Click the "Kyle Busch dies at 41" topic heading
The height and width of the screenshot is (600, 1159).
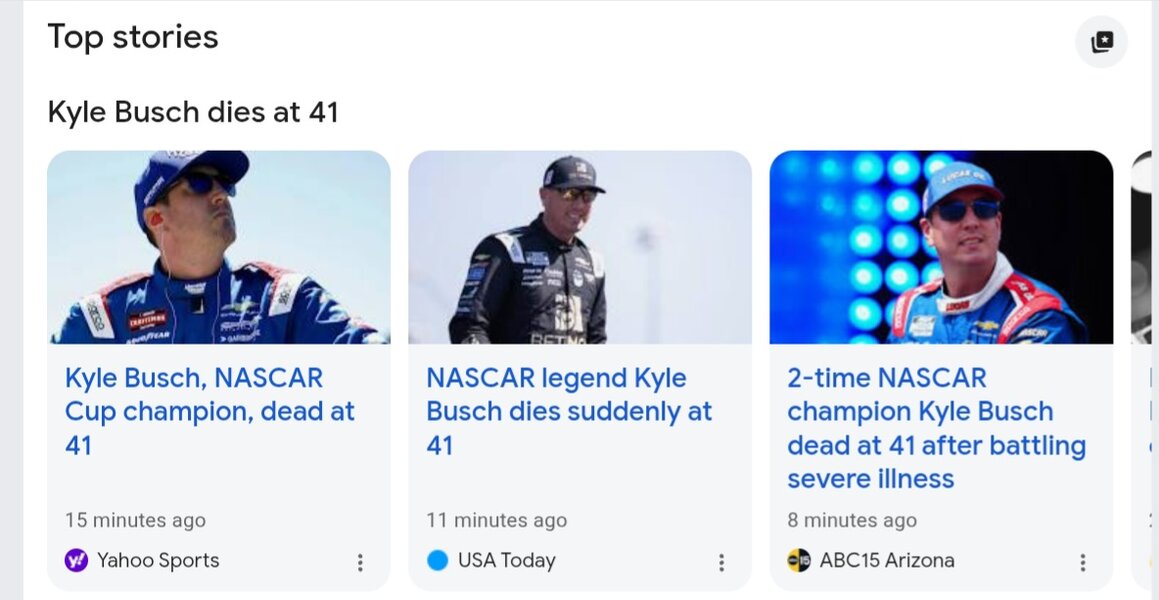193,112
